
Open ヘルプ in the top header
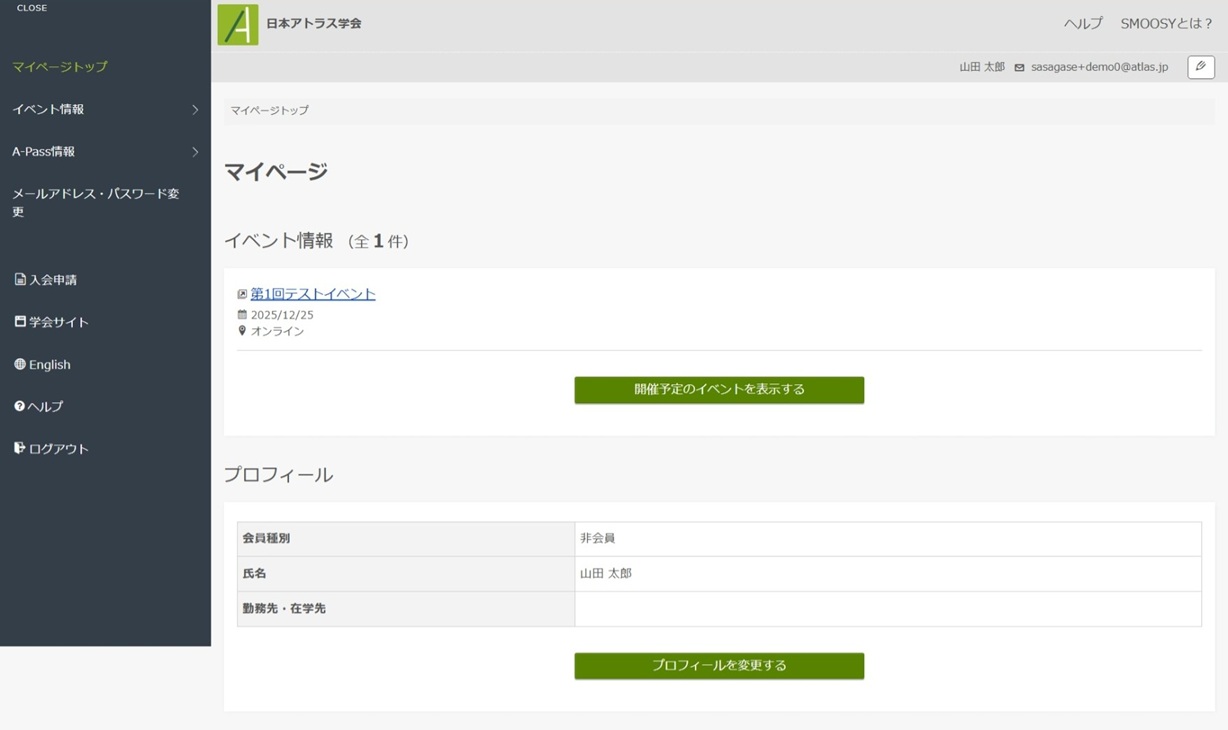tap(1082, 24)
